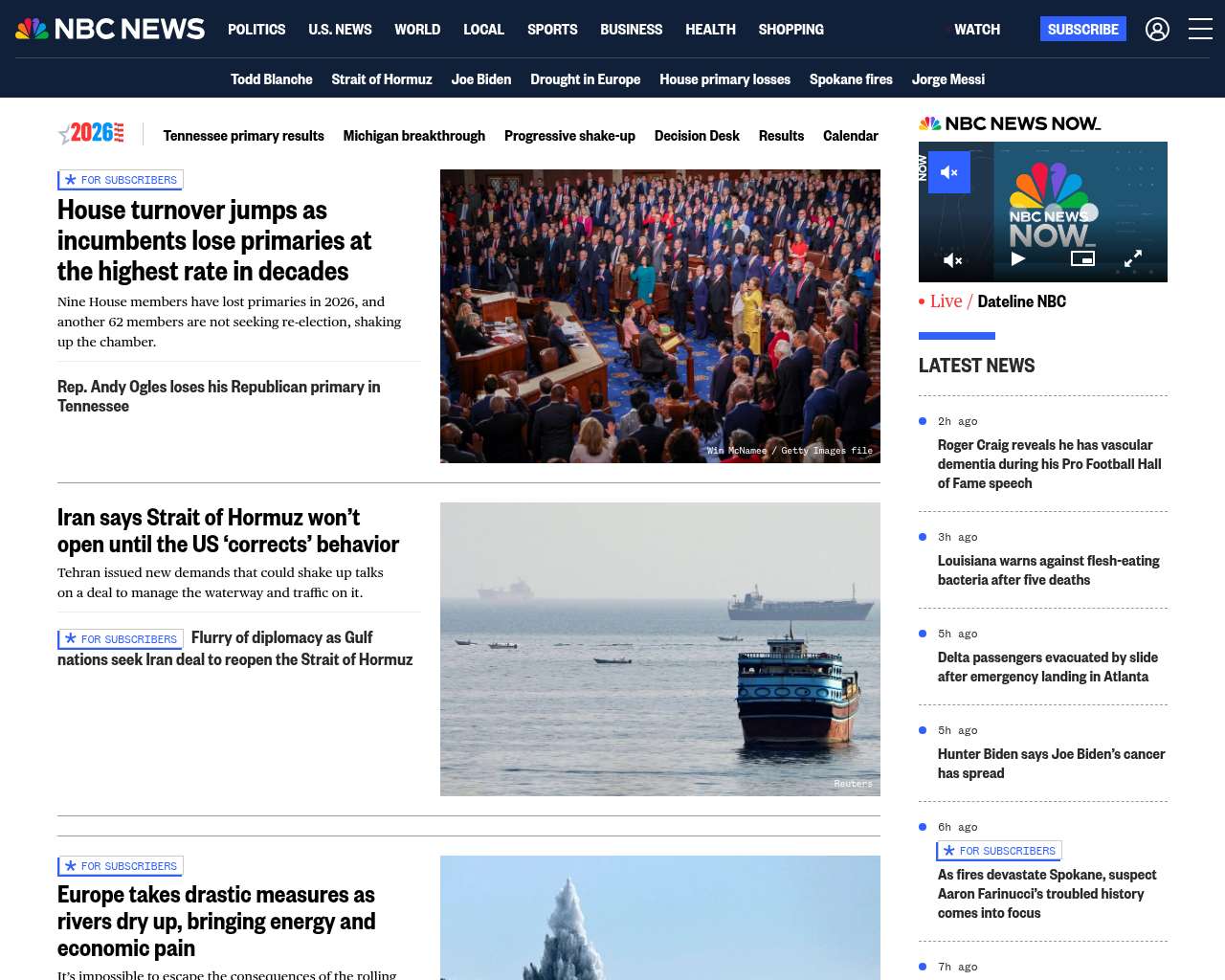Open the Progressive shake-up link

click(x=569, y=136)
